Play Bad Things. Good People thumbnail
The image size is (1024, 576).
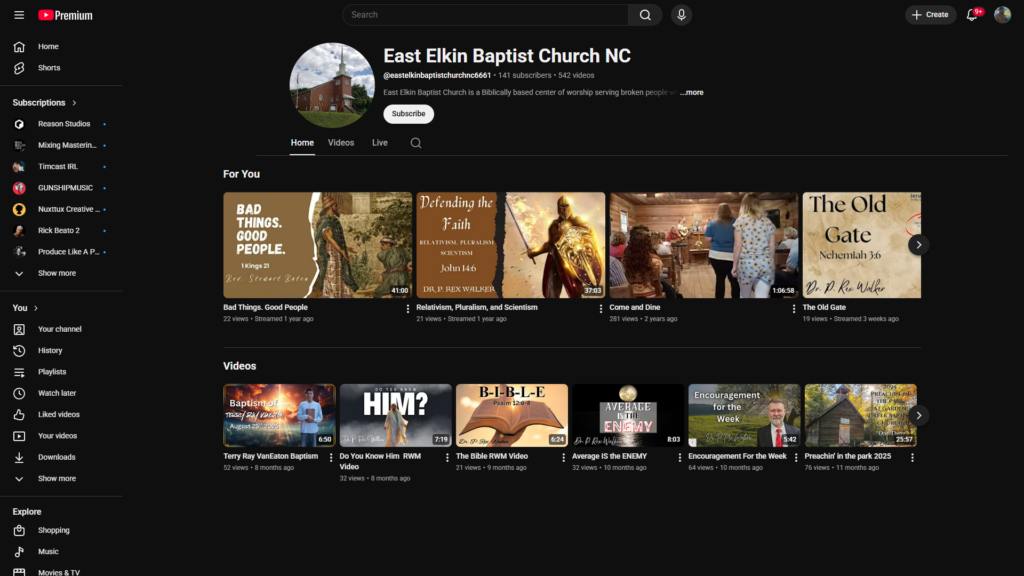click(x=317, y=245)
